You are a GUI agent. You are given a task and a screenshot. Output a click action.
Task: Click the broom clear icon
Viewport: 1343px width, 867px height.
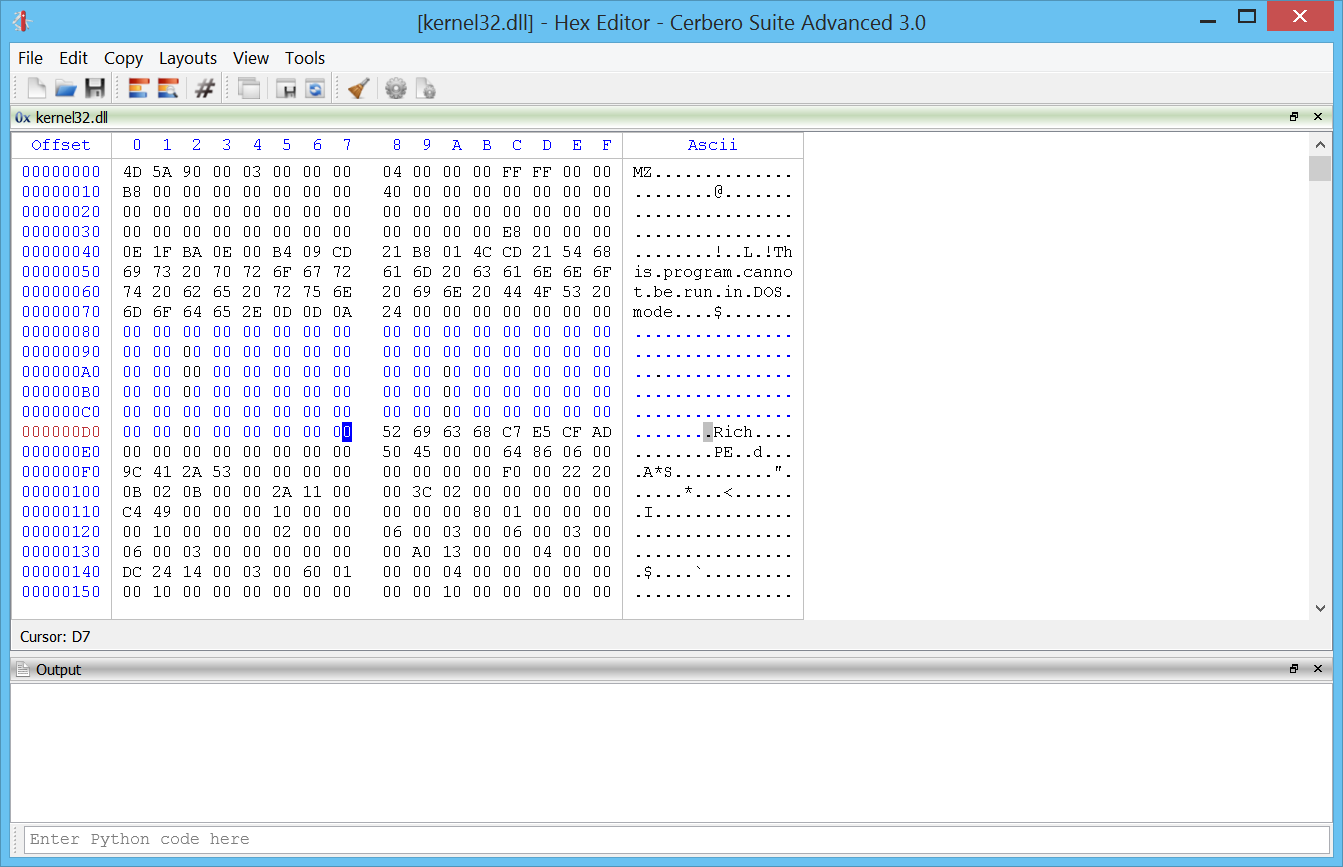click(x=359, y=89)
